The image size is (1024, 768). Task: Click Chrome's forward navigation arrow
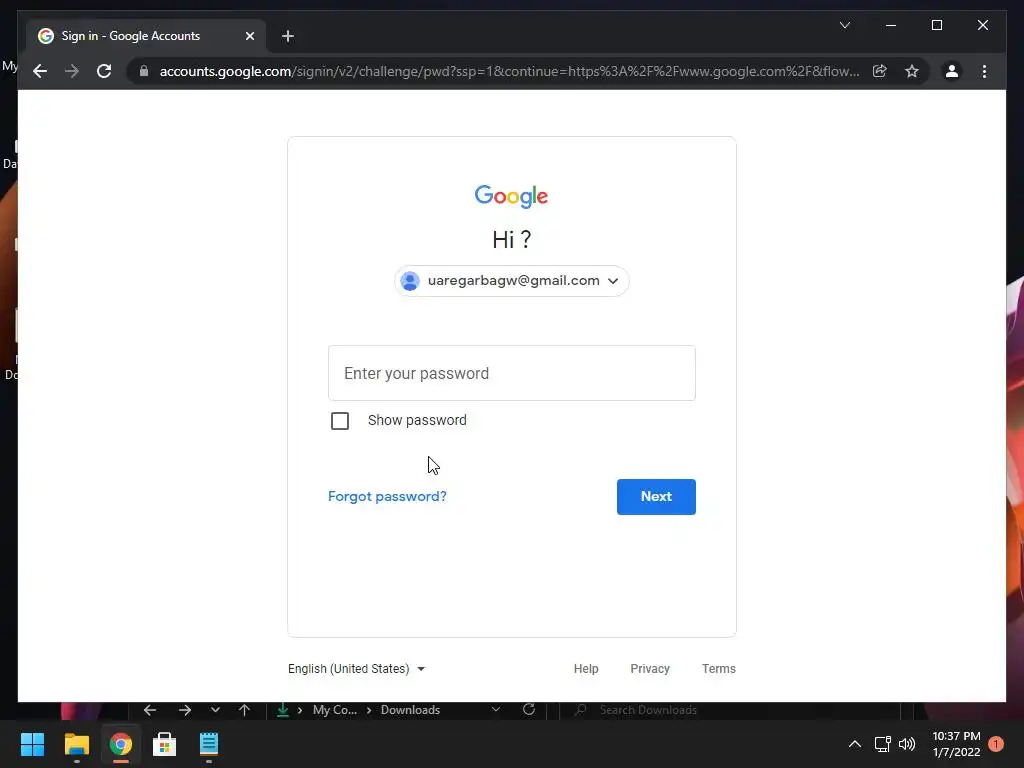[72, 71]
